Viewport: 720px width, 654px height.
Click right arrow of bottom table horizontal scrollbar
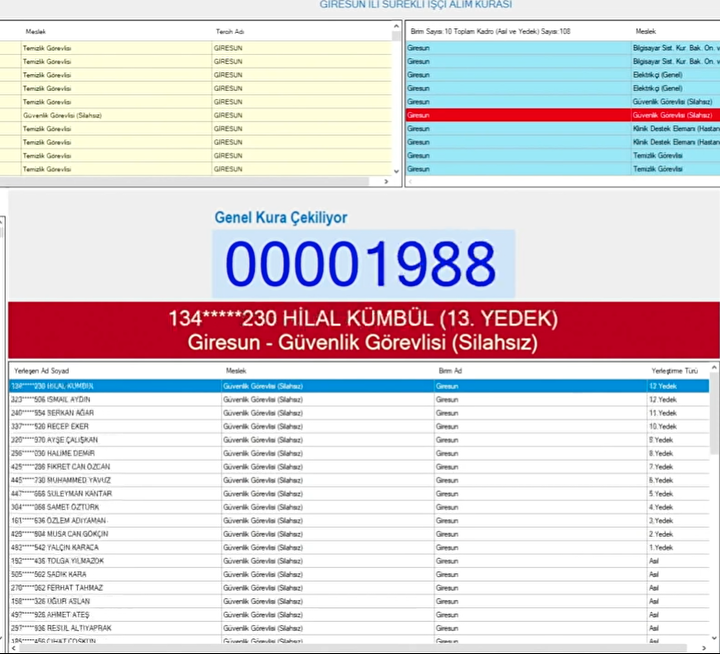(704, 648)
